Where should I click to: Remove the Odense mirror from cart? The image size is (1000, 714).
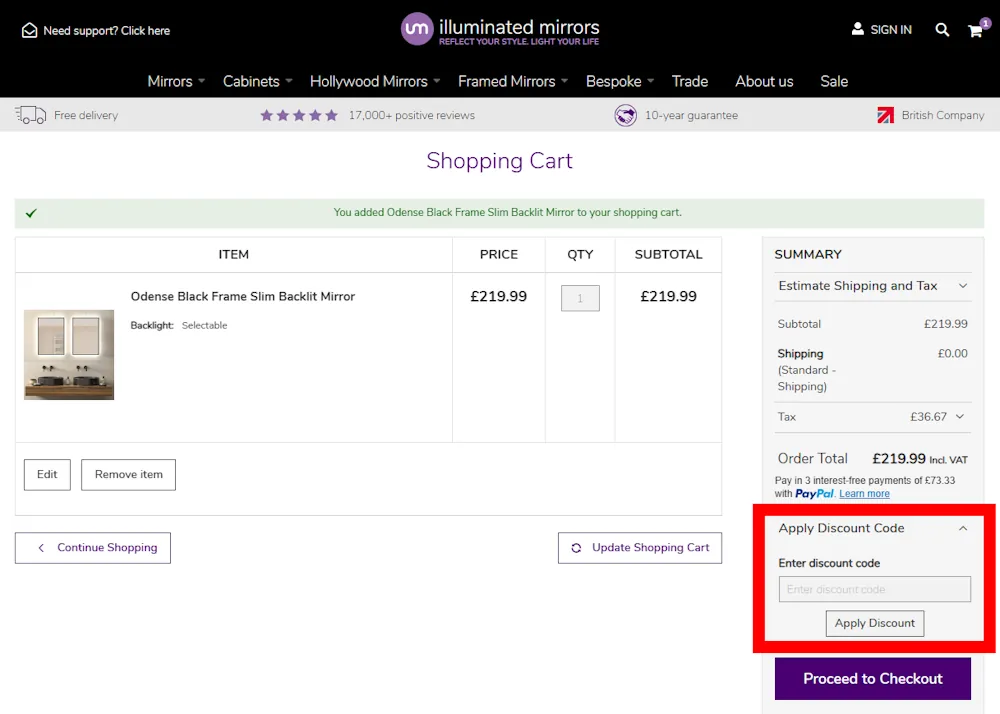(128, 474)
